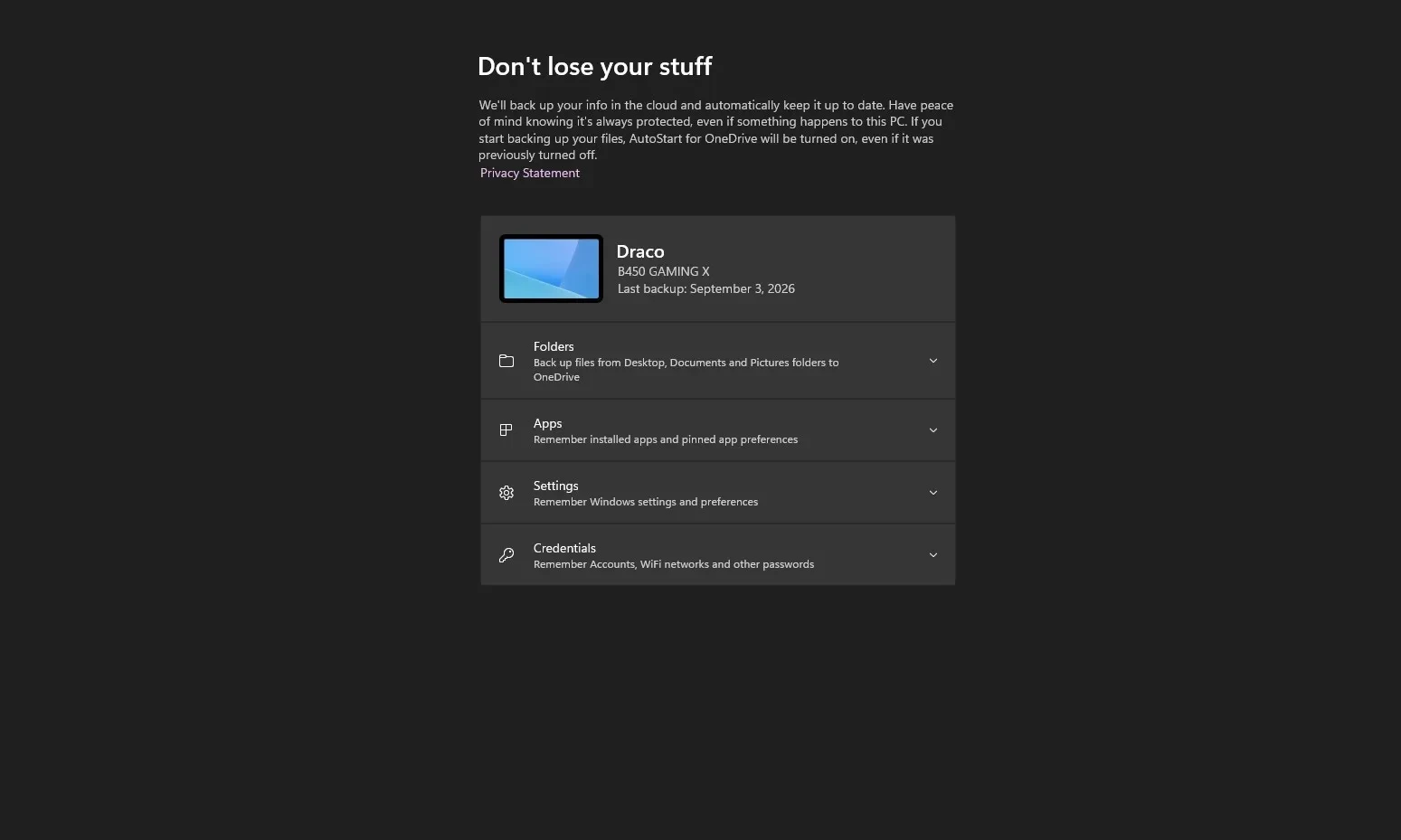This screenshot has height=840, width=1401.
Task: Select the Credentials row title
Action: click(564, 548)
